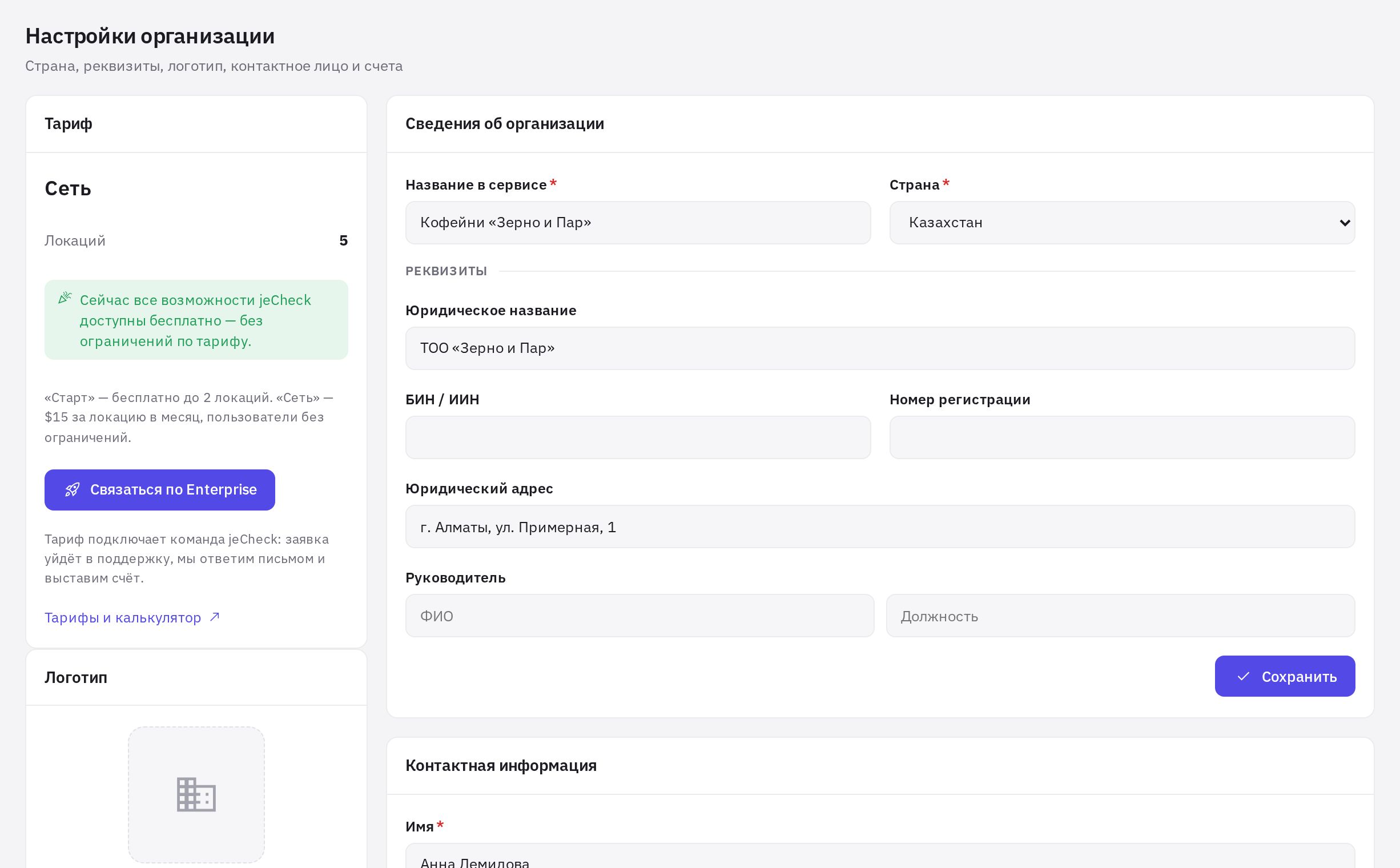Click the Логотип card title
The image size is (1400, 868).
(76, 677)
